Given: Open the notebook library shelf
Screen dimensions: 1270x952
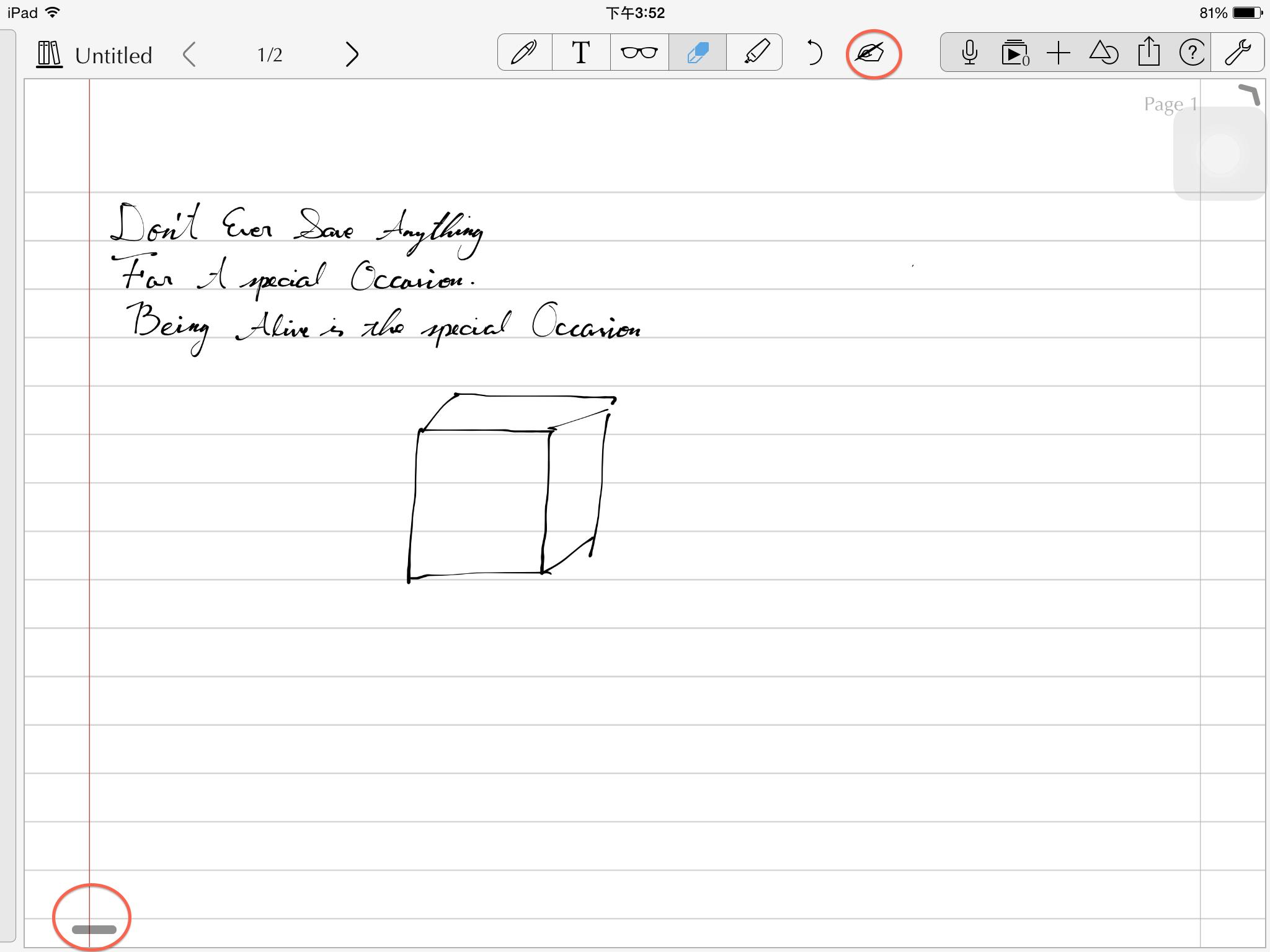Looking at the screenshot, I should (49, 55).
